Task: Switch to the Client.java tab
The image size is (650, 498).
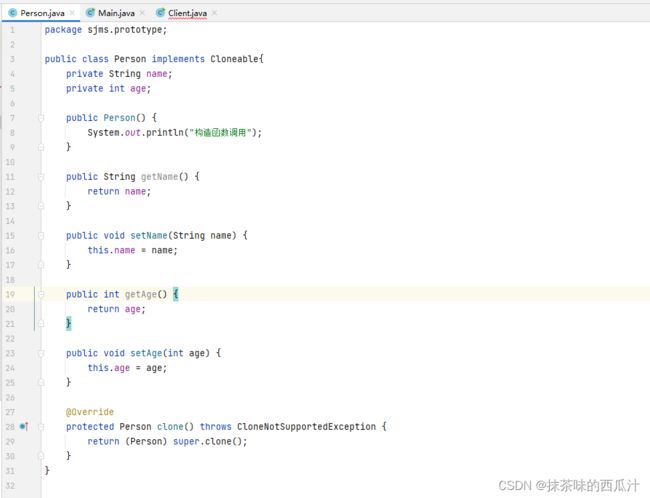Action: pyautogui.click(x=187, y=13)
